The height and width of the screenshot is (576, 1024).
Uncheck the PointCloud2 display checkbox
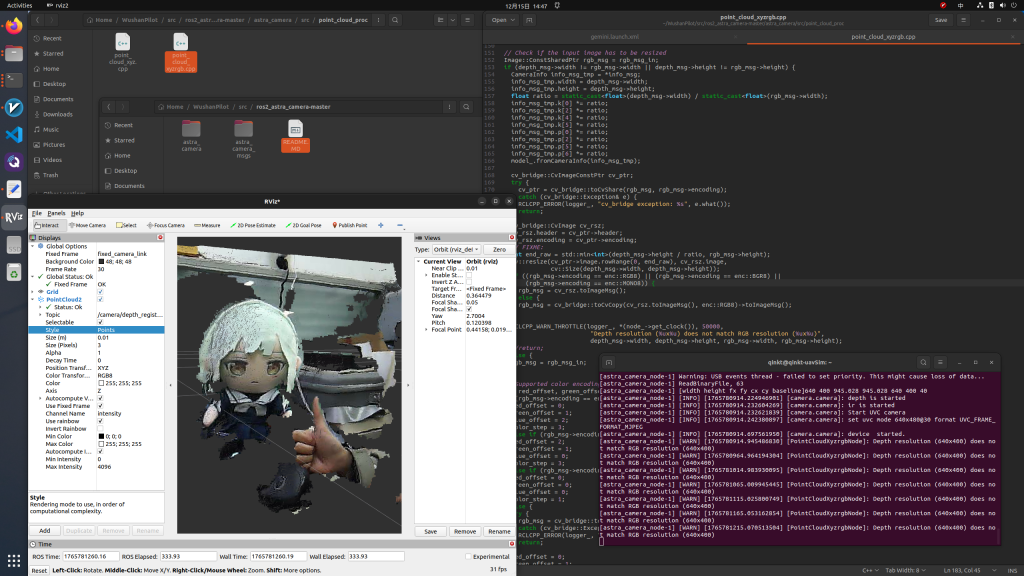100,299
